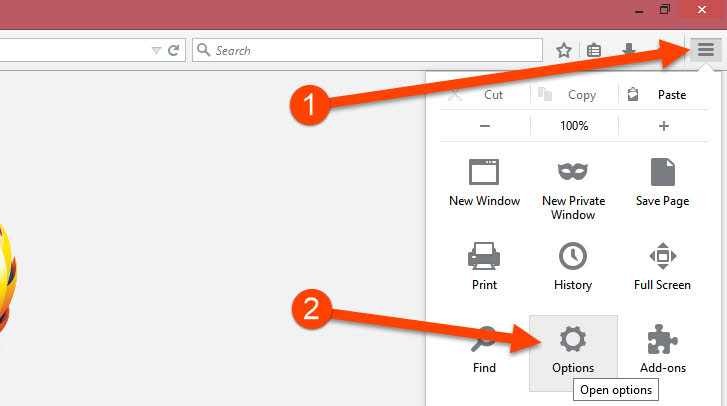
Task: Bookmark this page with the star icon
Action: click(x=564, y=50)
